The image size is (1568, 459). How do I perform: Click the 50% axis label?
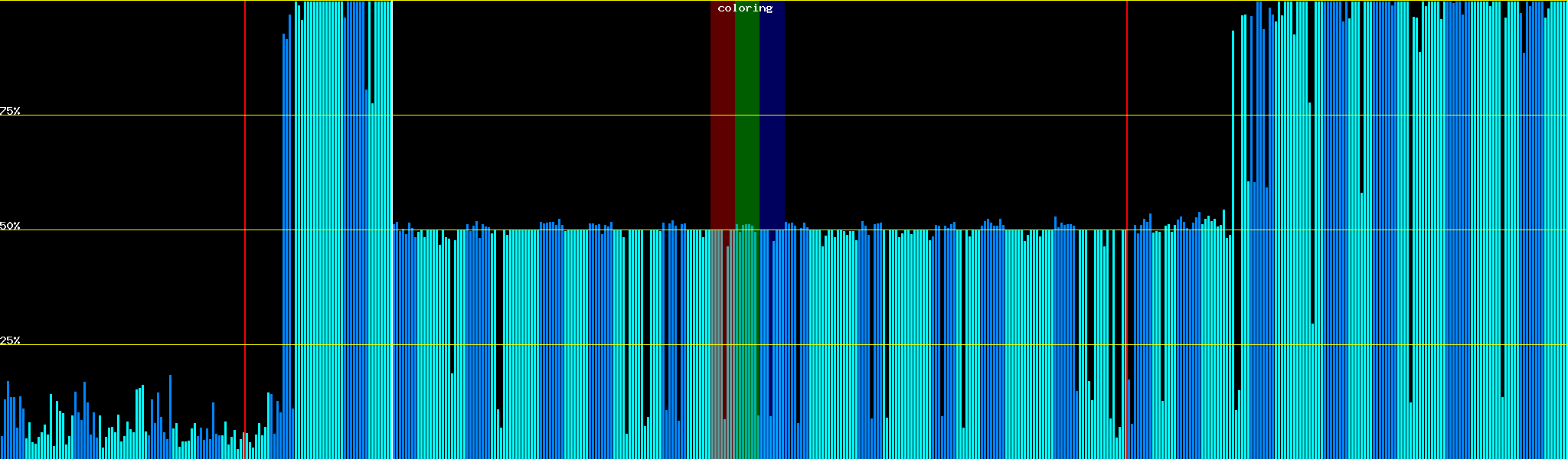coord(10,226)
